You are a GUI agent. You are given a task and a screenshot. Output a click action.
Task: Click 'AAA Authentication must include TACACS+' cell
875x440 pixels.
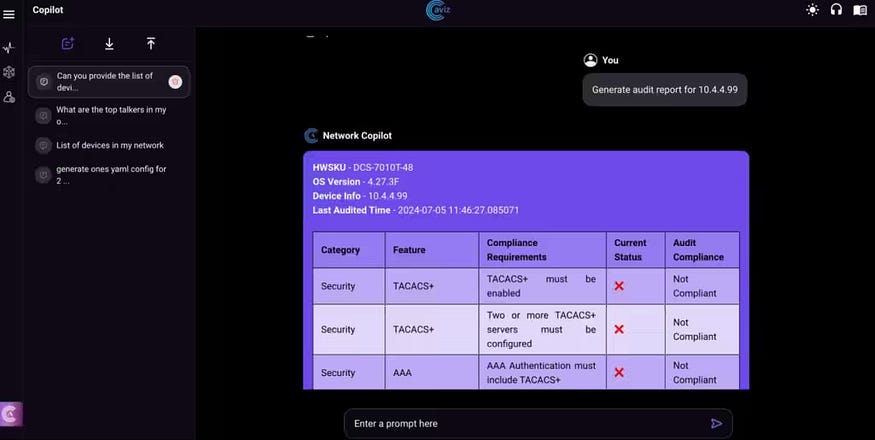click(542, 372)
